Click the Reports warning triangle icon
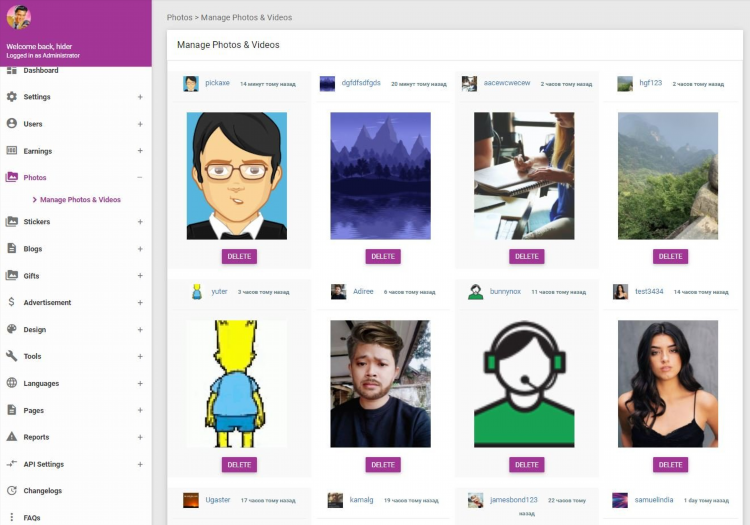Image resolution: width=750 pixels, height=525 pixels. pyautogui.click(x=11, y=437)
